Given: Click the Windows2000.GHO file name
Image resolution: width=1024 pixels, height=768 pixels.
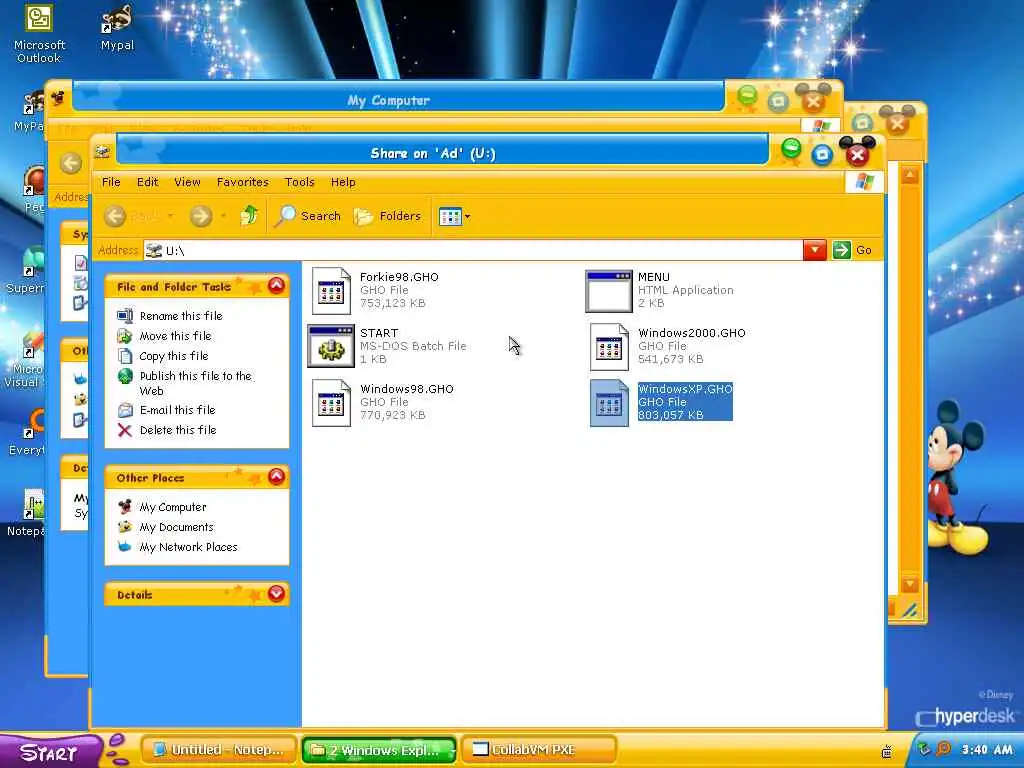Looking at the screenshot, I should [x=692, y=333].
